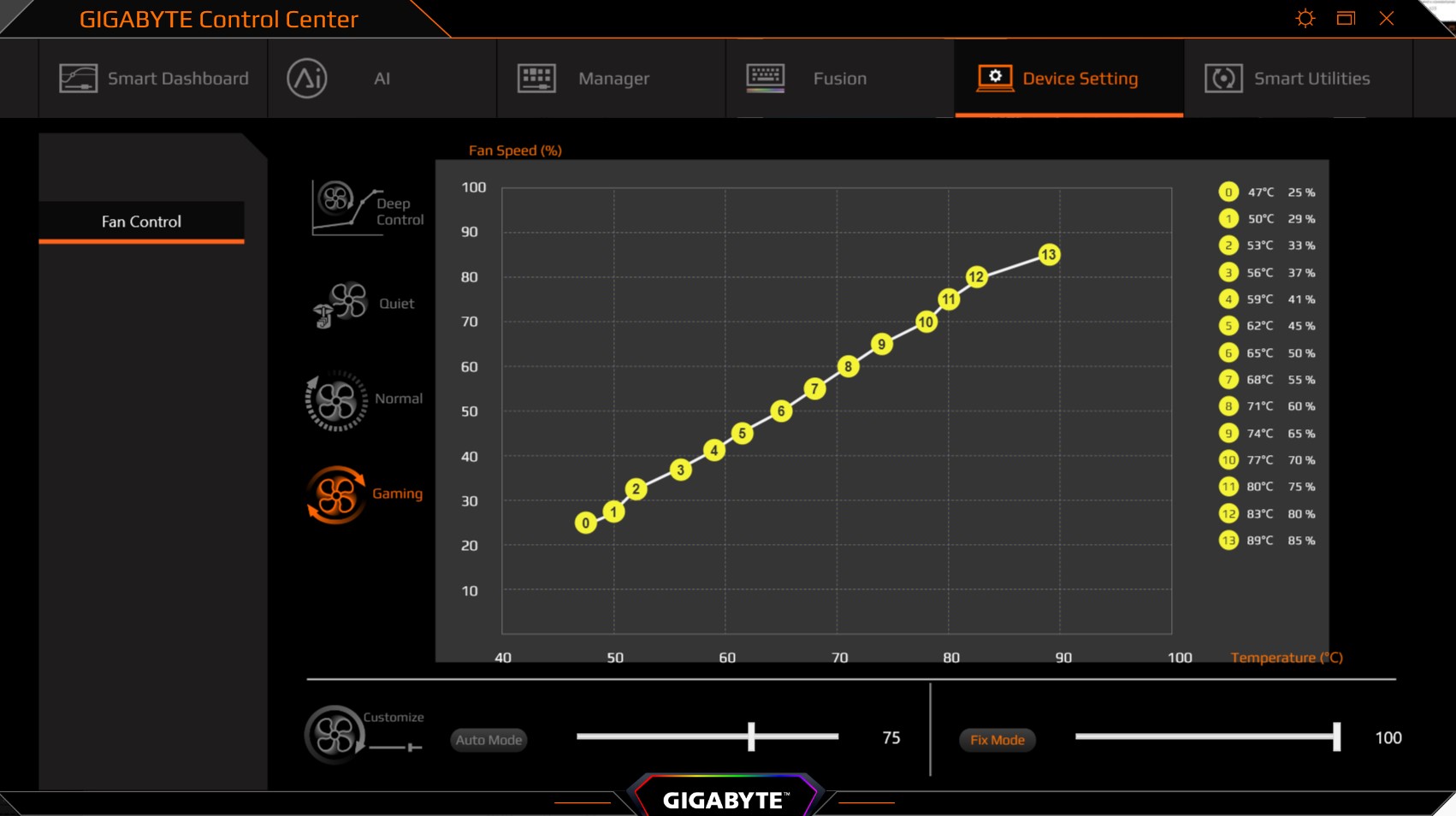
Task: Open the Smart Utilities tab
Action: pos(1299,79)
